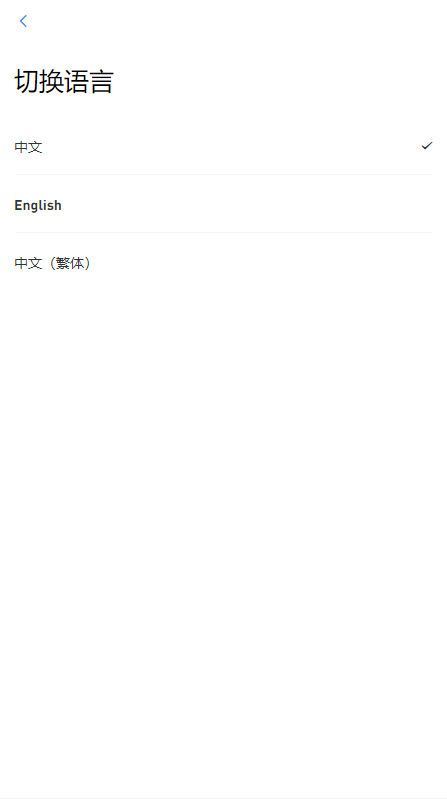Leave language settings with back icon

[x=23, y=21]
